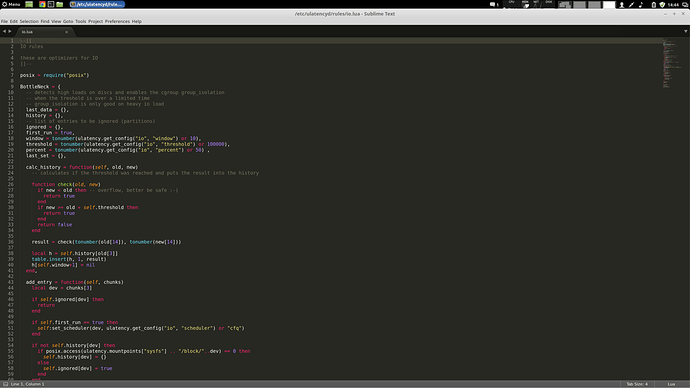
Task: Switch to the fourth workspace in pager
Action: click(609, 4)
